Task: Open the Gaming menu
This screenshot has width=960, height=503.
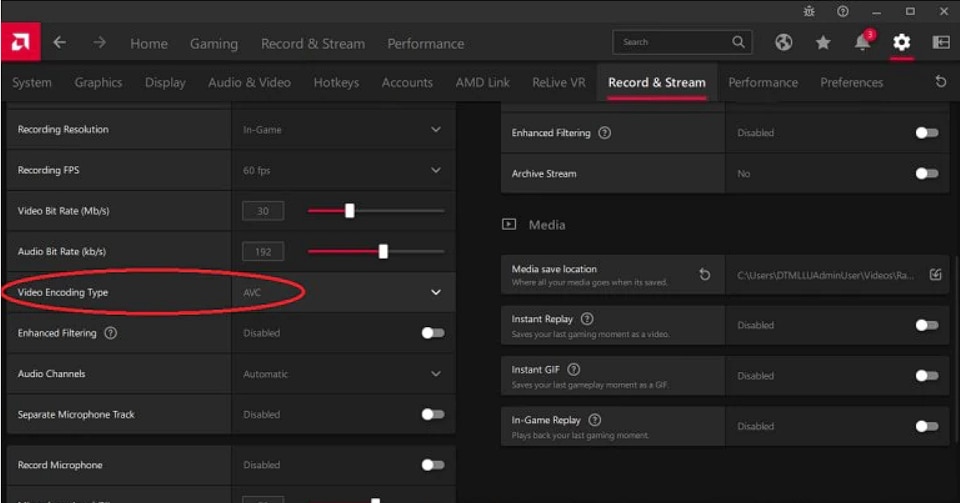Action: click(214, 43)
